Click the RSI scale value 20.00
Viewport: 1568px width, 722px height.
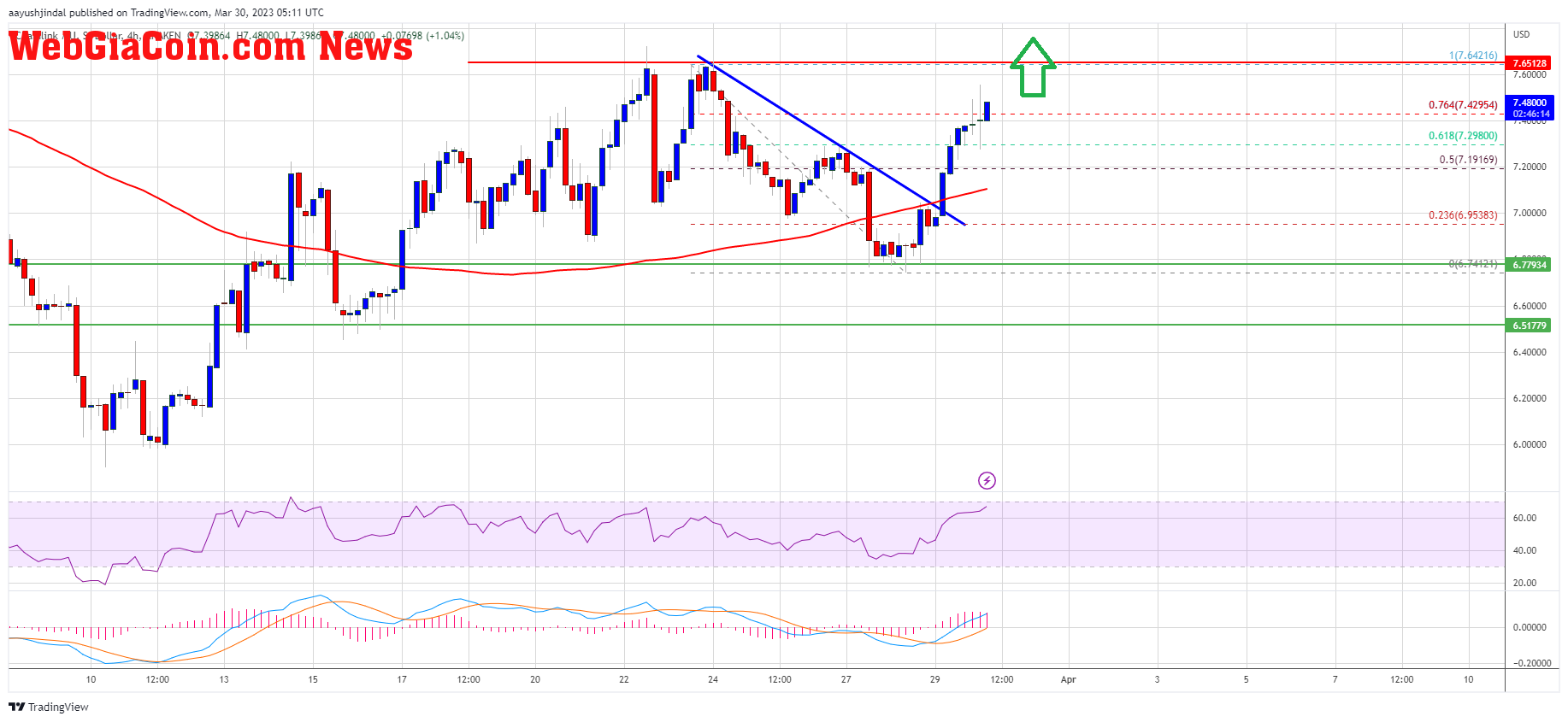tap(1524, 583)
